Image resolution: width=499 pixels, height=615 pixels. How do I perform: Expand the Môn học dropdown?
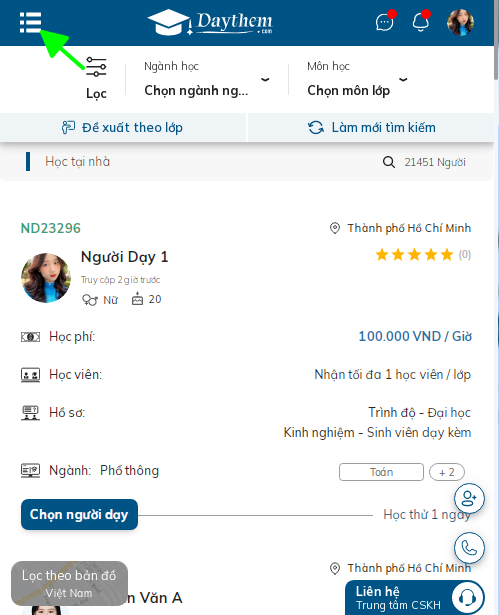pyautogui.click(x=357, y=79)
